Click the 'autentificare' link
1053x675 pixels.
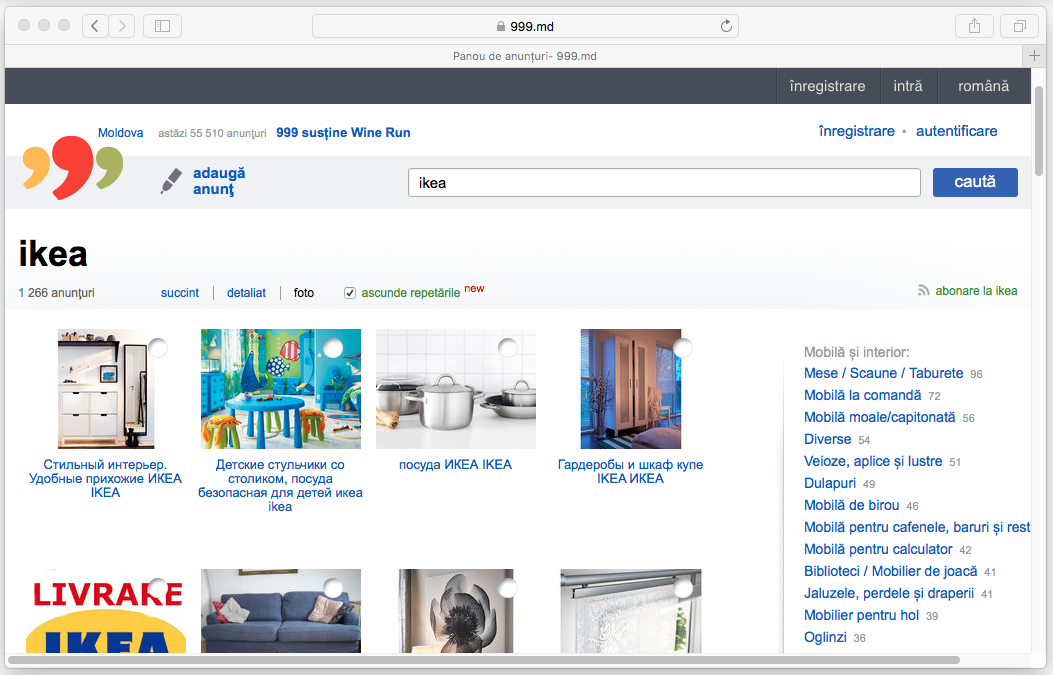click(x=956, y=131)
